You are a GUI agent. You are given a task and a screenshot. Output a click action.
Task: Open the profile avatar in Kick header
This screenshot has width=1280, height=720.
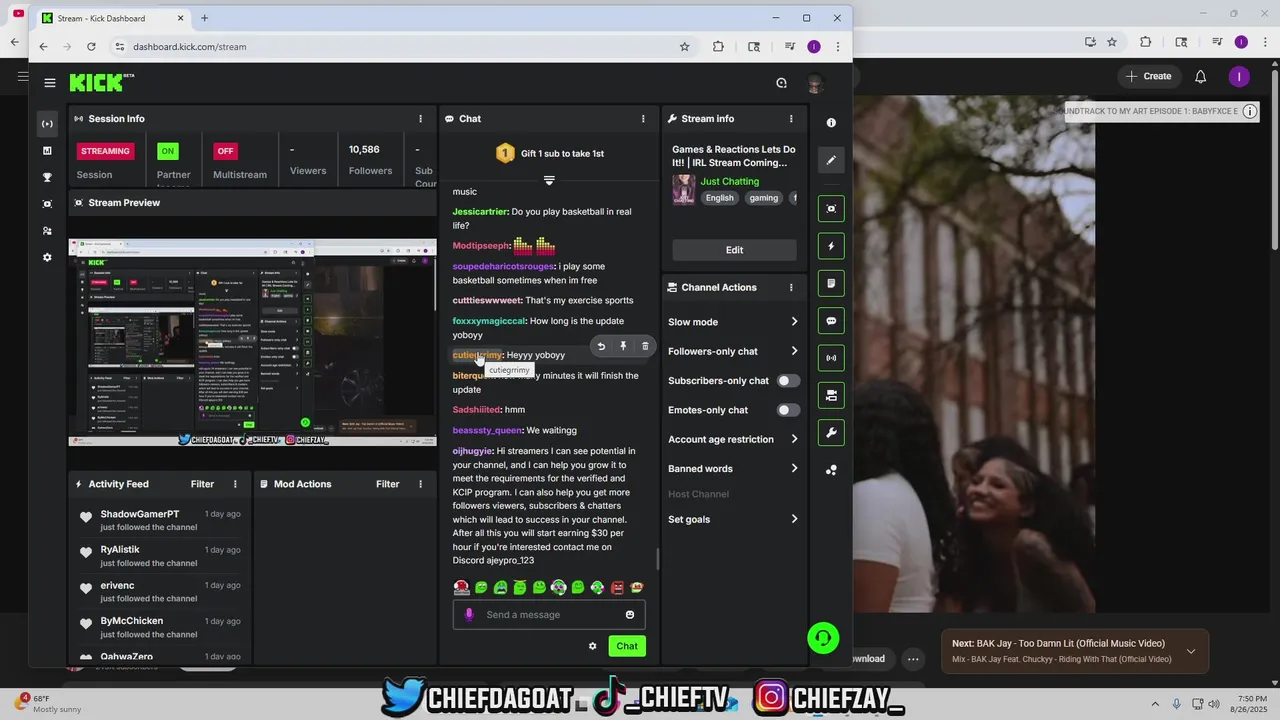815,83
